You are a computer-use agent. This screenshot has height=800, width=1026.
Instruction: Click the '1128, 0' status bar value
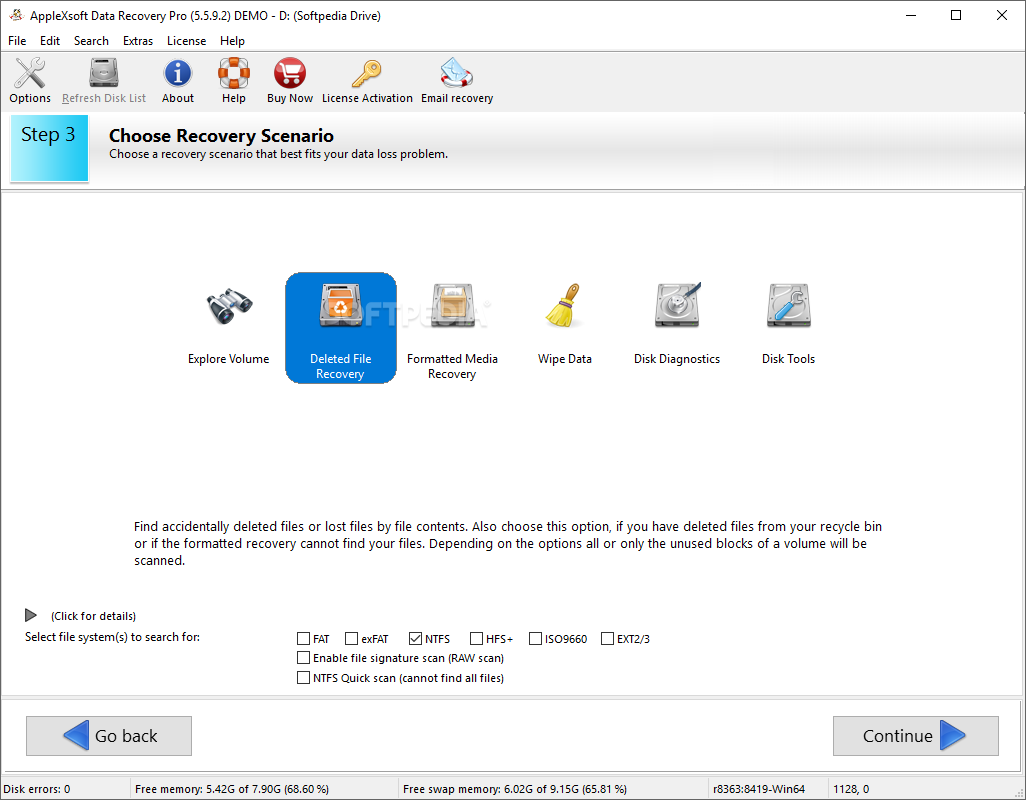point(851,789)
